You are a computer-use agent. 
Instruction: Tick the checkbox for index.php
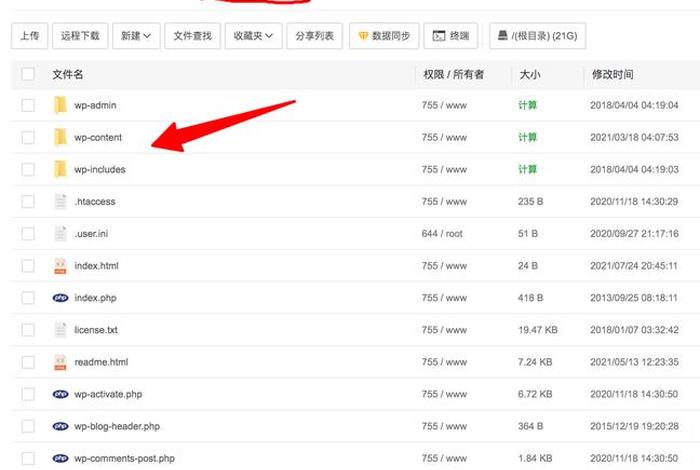pyautogui.click(x=28, y=298)
